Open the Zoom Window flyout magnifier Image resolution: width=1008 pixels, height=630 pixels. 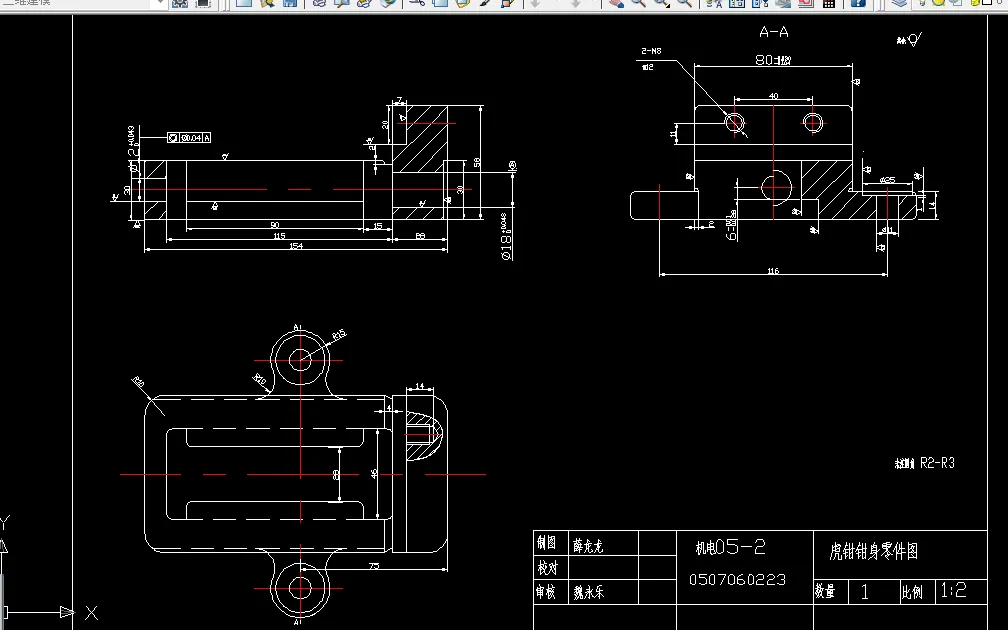662,3
